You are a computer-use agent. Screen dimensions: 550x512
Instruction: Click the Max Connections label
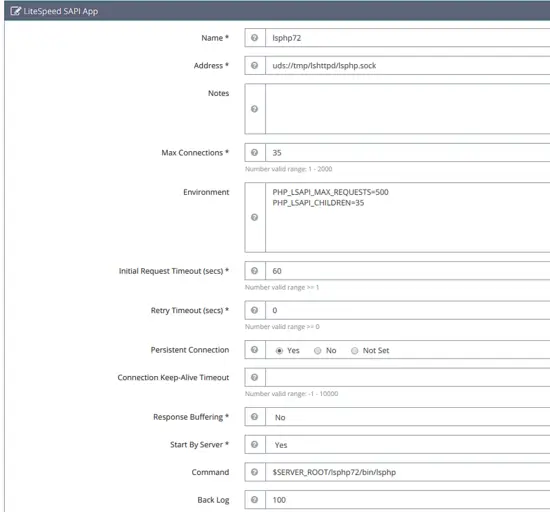pyautogui.click(x=195, y=153)
